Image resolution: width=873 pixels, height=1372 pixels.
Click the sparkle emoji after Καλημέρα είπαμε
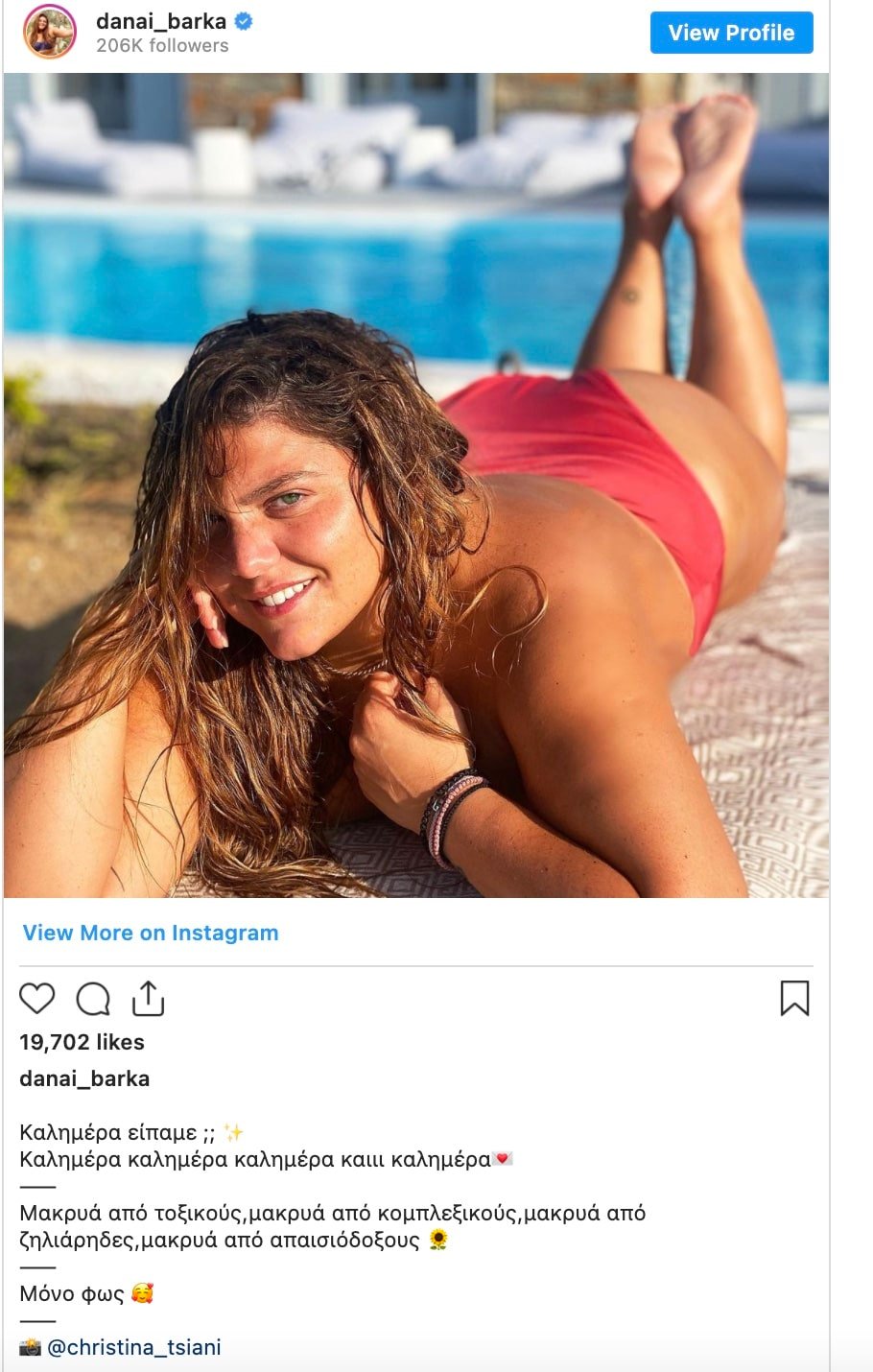click(233, 1132)
